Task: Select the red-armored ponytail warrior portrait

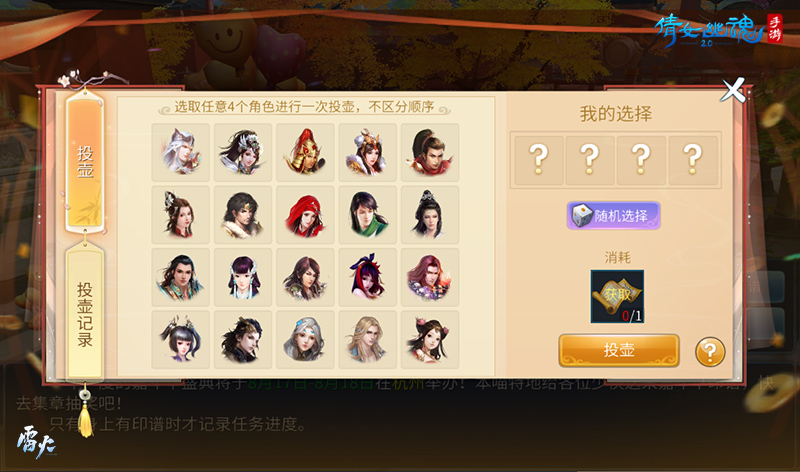Action: [430, 152]
